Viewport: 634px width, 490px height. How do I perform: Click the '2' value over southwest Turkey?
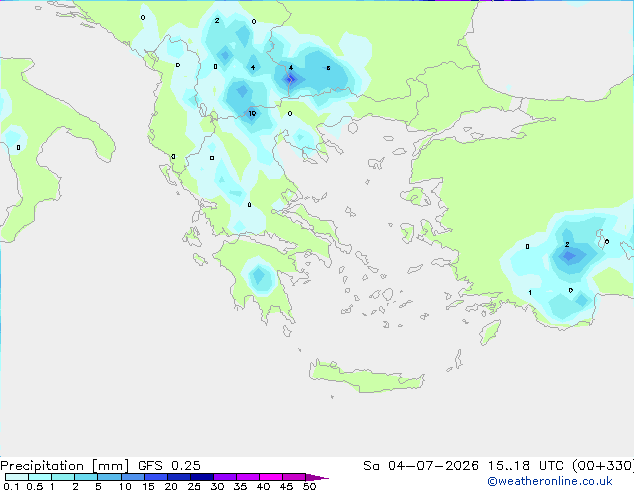tap(567, 245)
